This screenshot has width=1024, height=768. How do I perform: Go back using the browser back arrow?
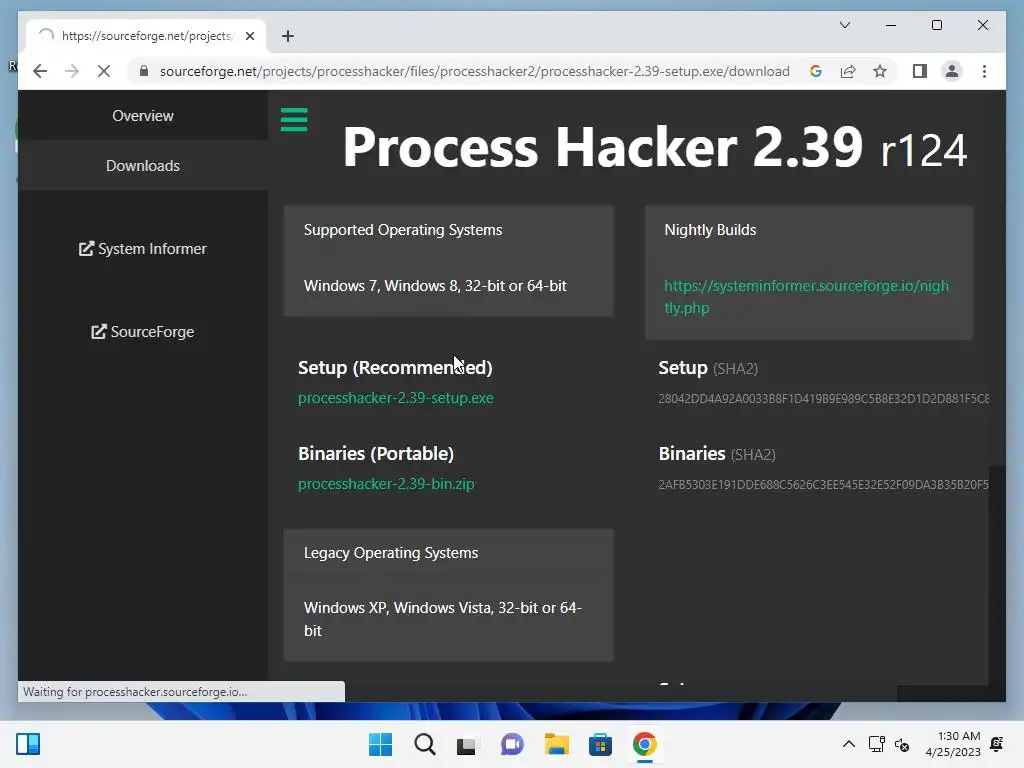(40, 71)
